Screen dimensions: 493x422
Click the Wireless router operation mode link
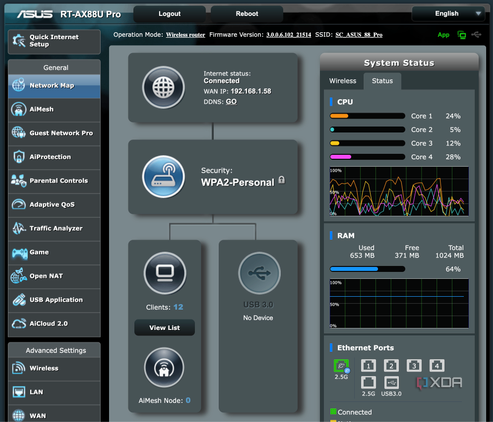(x=185, y=35)
